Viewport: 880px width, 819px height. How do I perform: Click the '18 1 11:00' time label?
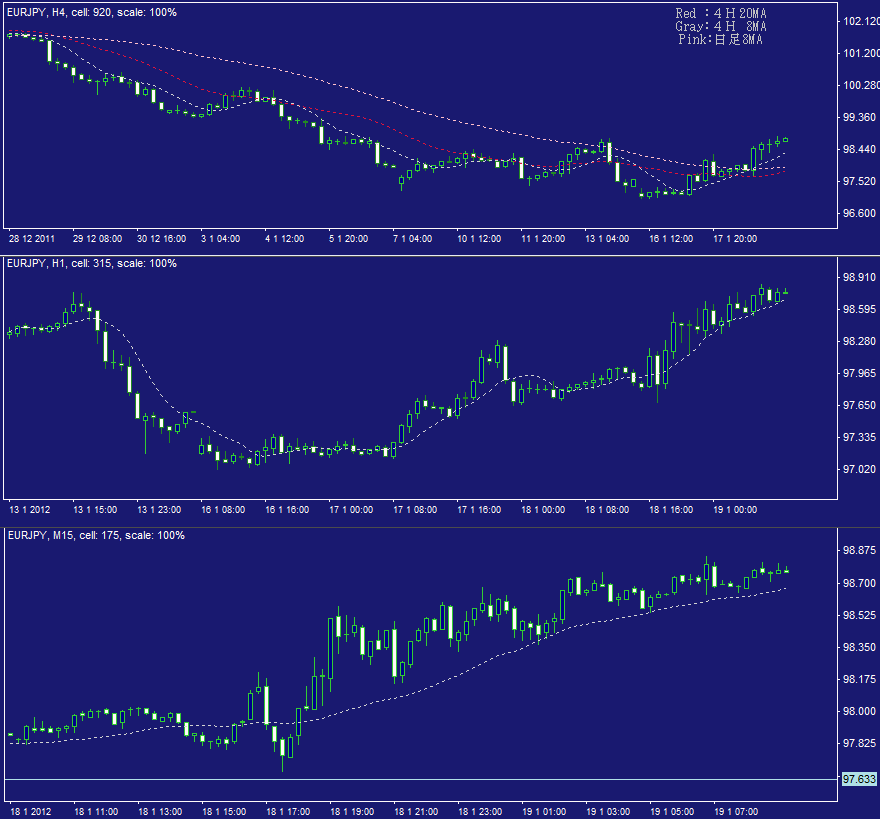click(x=97, y=812)
